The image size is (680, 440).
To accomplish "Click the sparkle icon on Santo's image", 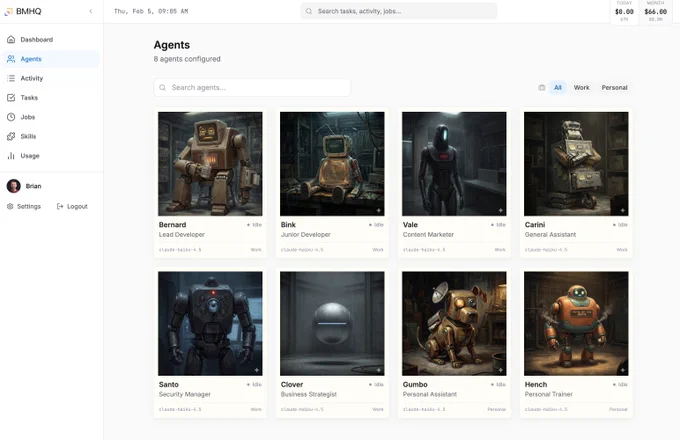I will click(257, 370).
